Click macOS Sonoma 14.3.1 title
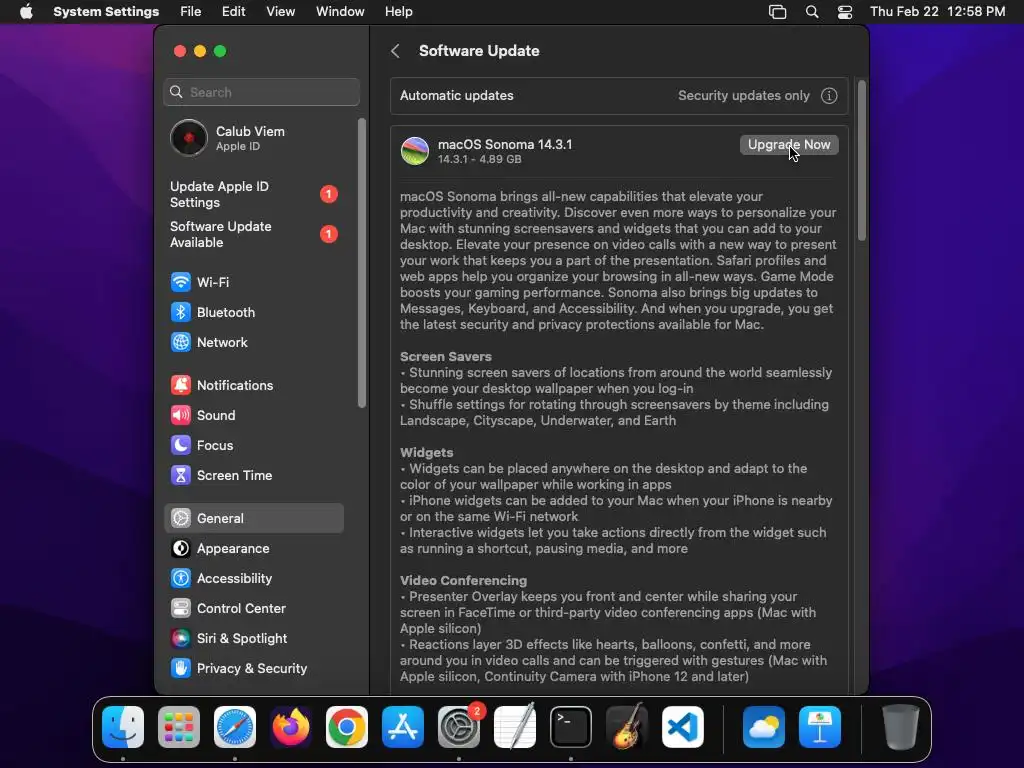 point(505,144)
